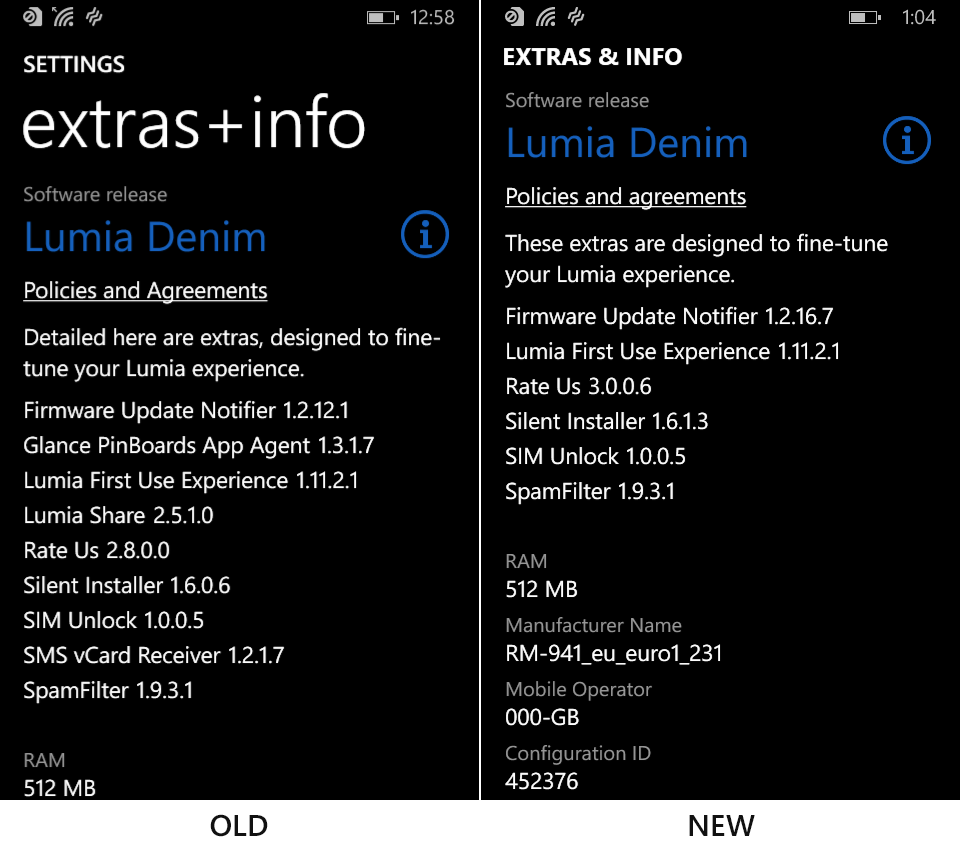Select SMS vCard Receiver 1.2.1.7
This screenshot has height=850, width=960.
(x=154, y=655)
